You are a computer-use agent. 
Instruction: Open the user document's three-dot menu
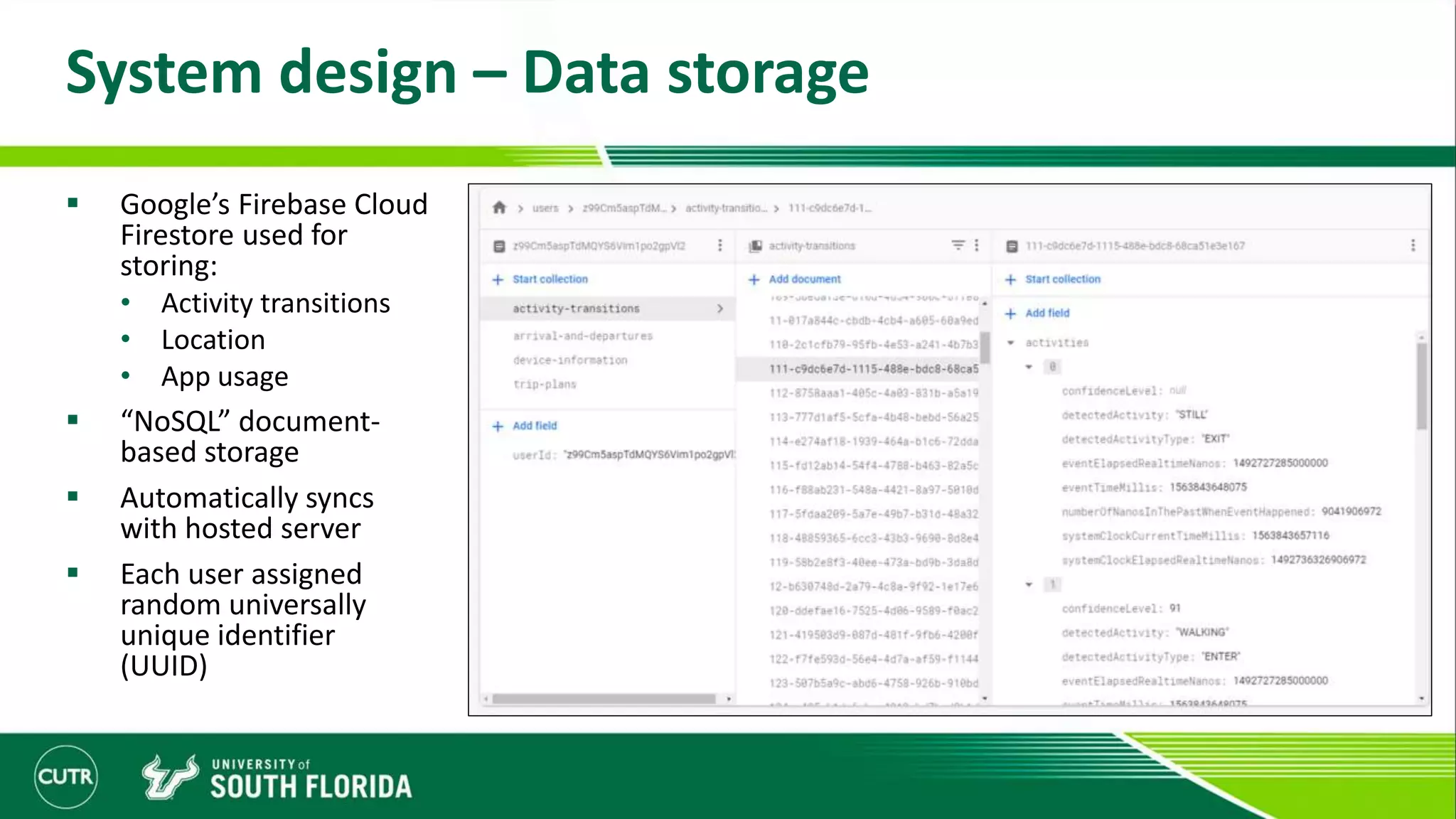click(719, 245)
